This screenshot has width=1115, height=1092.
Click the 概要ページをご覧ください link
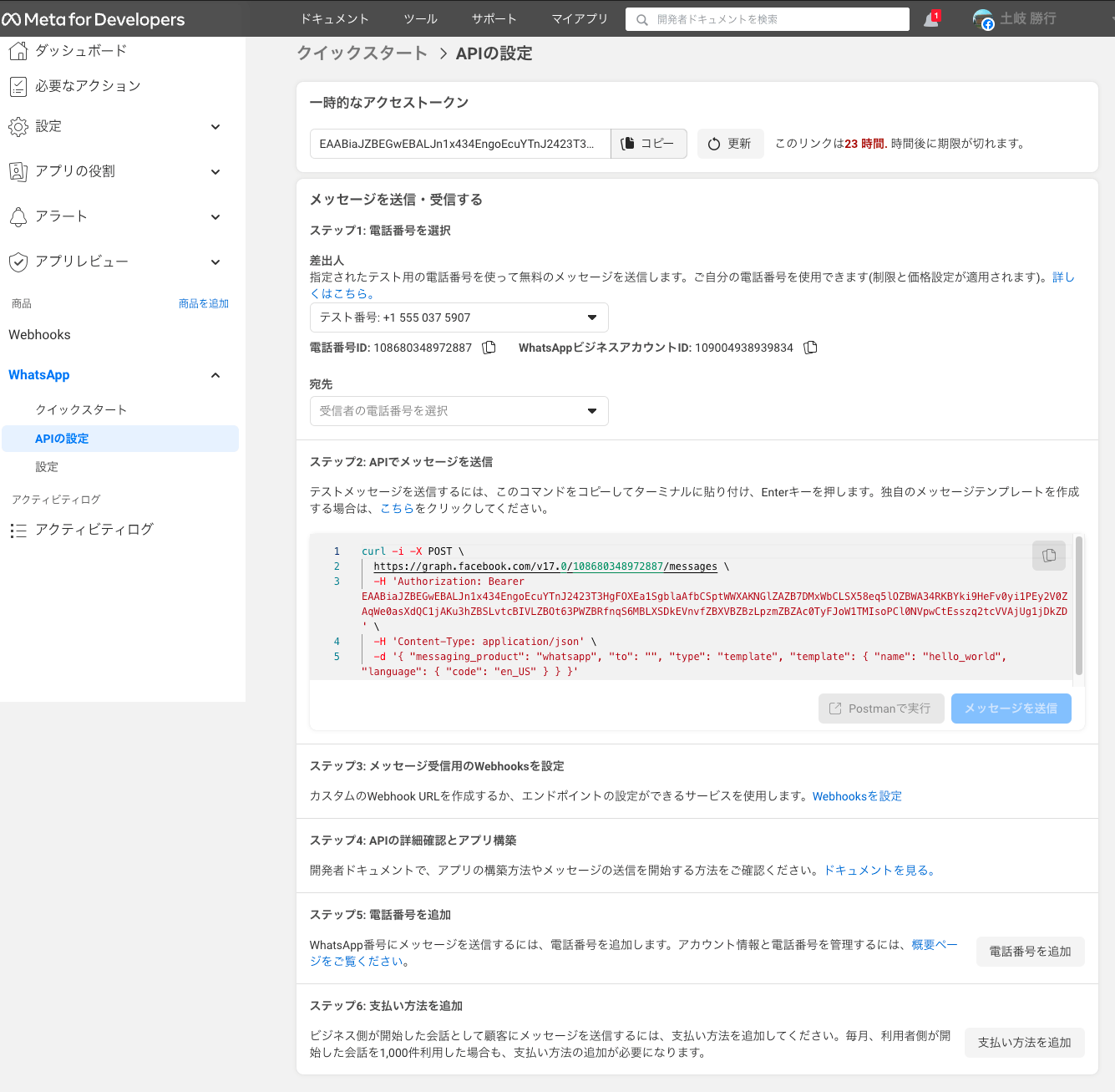tap(934, 945)
